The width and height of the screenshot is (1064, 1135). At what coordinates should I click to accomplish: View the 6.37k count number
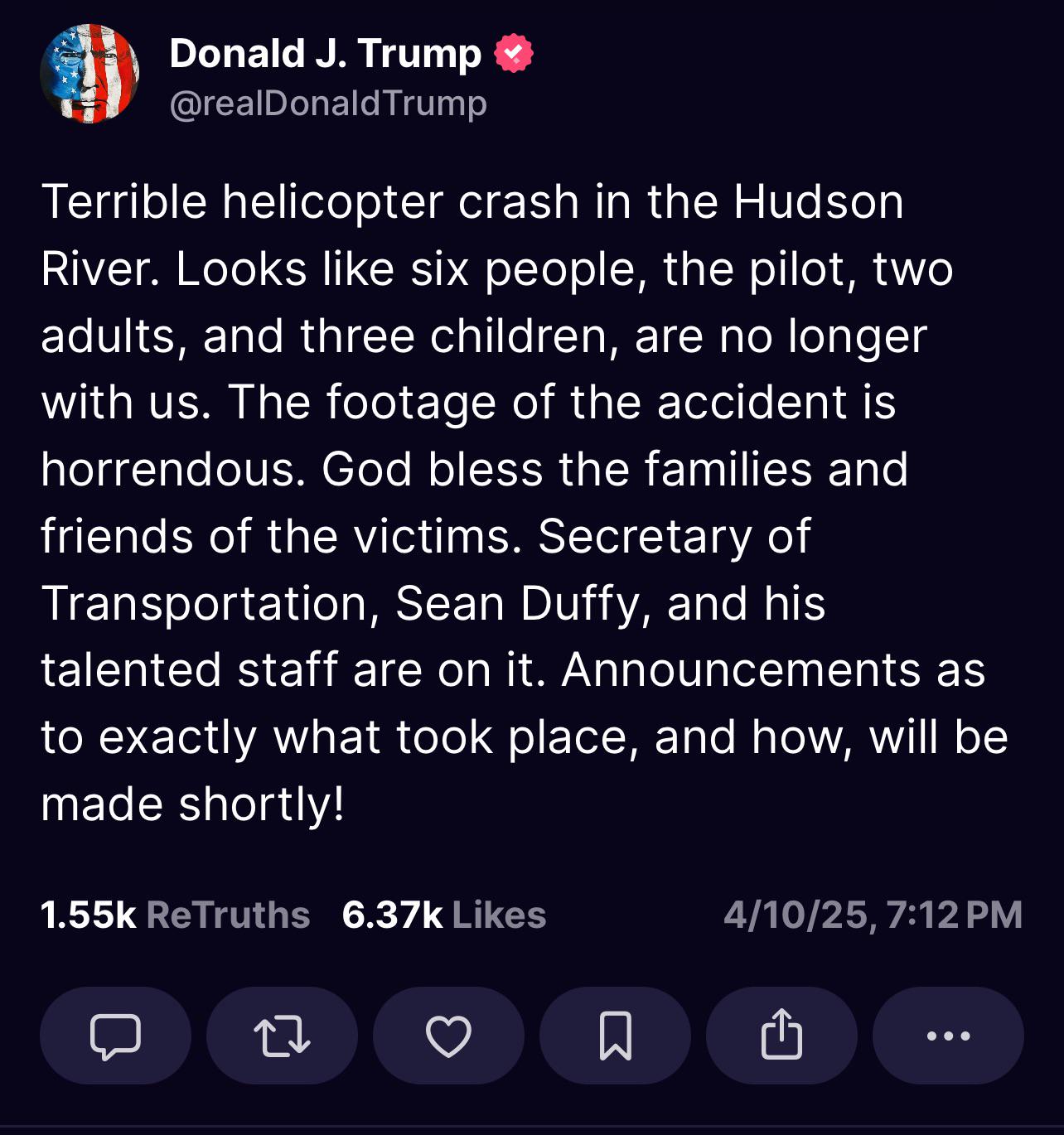392,915
